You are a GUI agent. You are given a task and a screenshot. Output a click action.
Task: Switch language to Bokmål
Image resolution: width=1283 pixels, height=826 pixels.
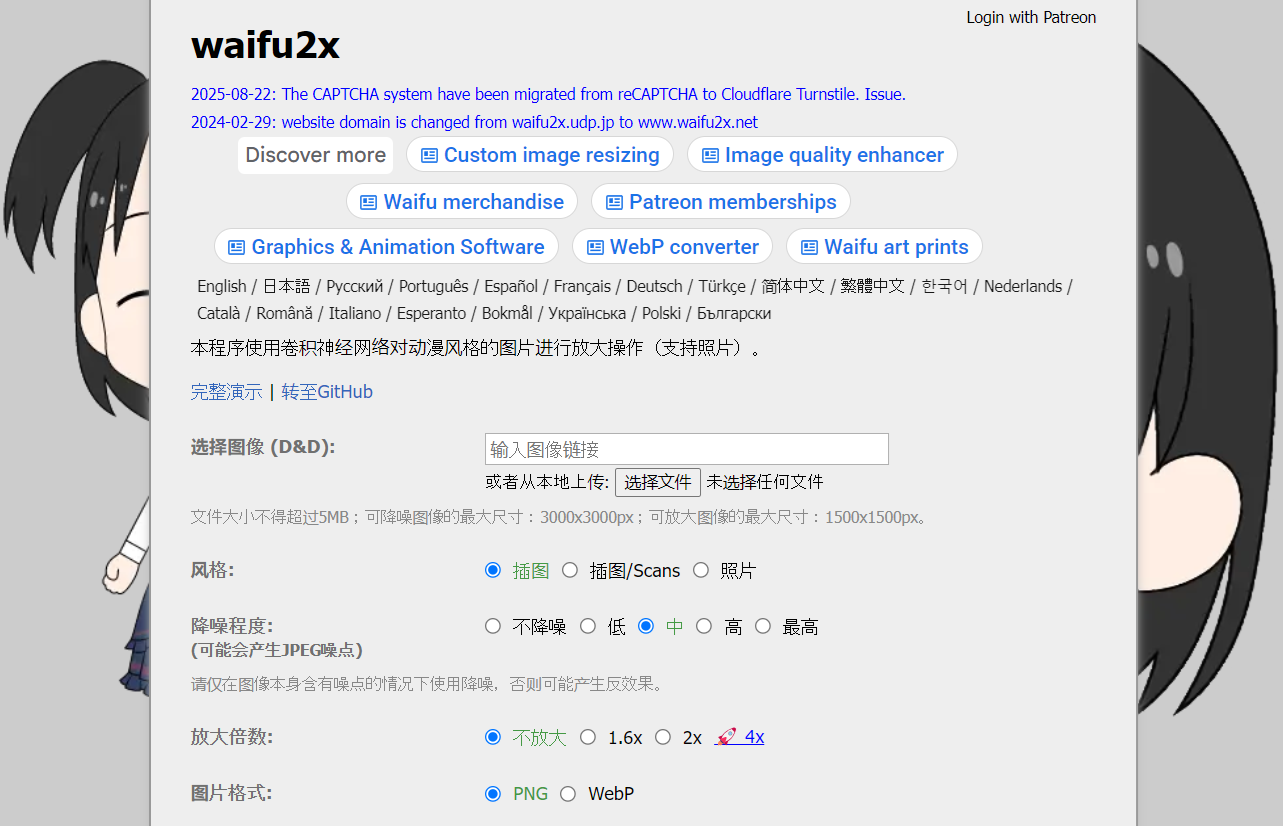[x=505, y=313]
